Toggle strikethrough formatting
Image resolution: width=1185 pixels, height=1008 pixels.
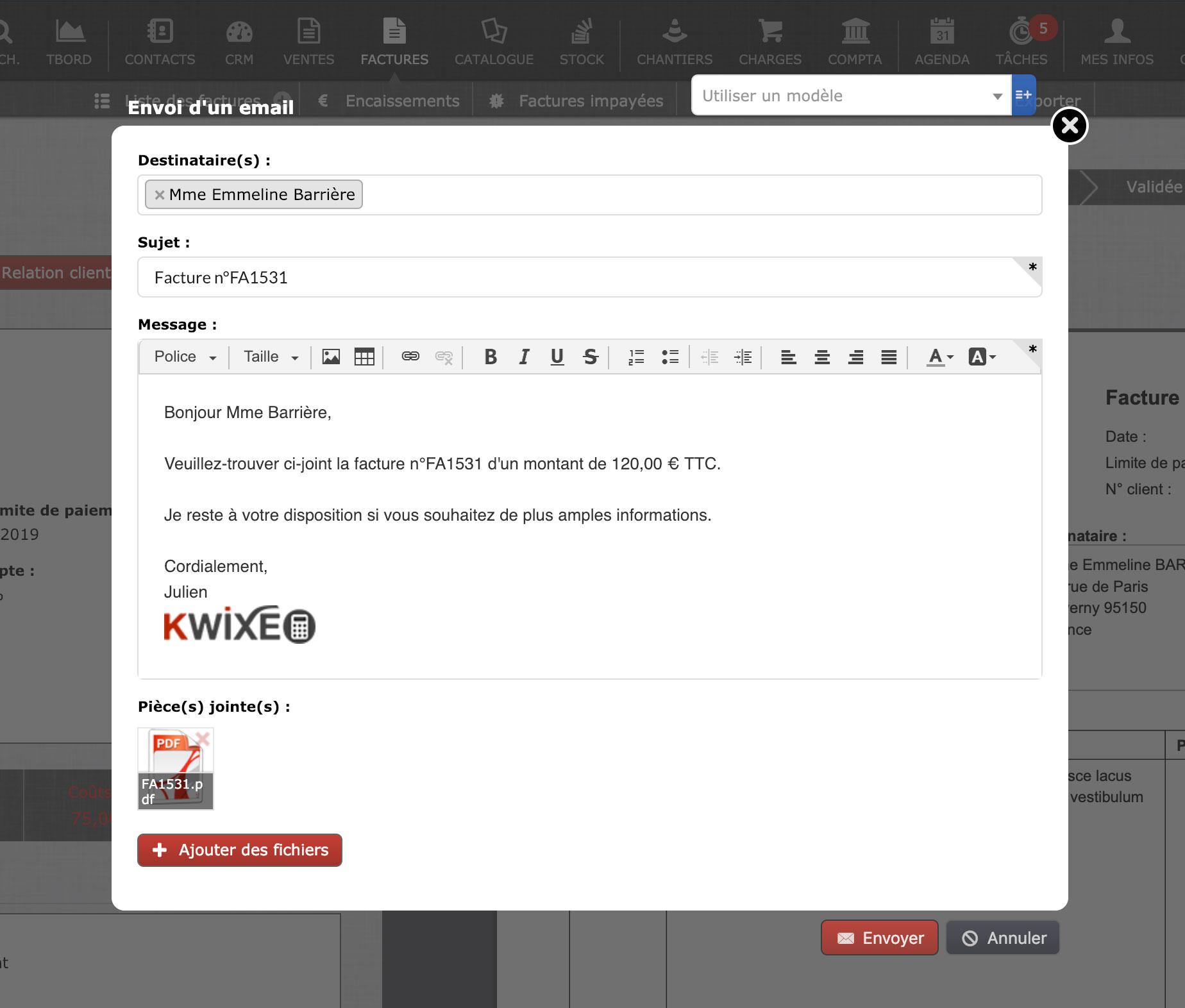point(591,357)
